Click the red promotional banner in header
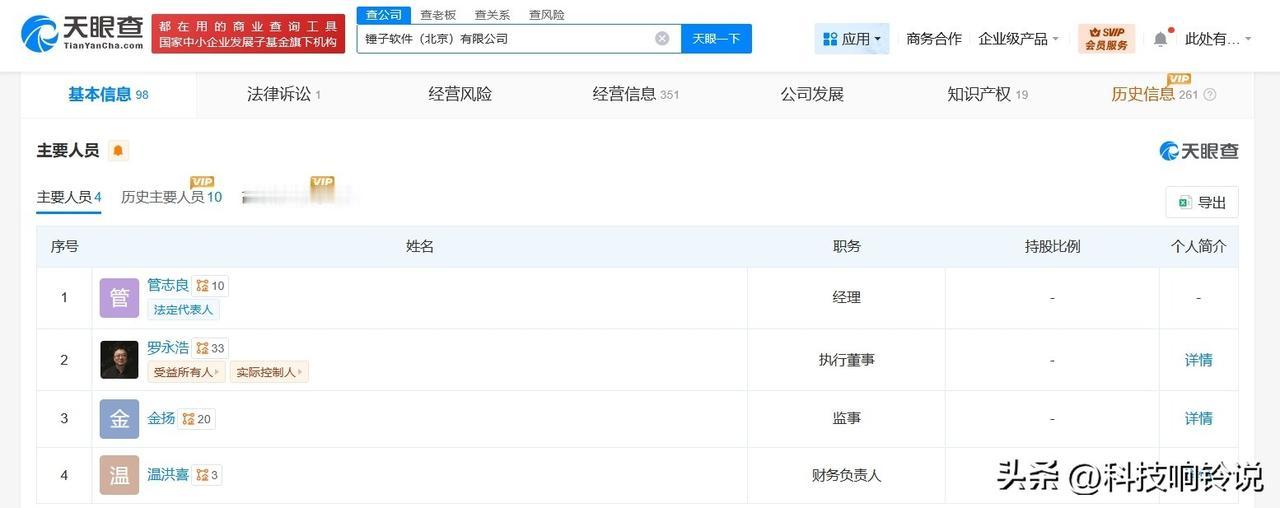Viewport: 1280px width, 508px height. coord(248,34)
